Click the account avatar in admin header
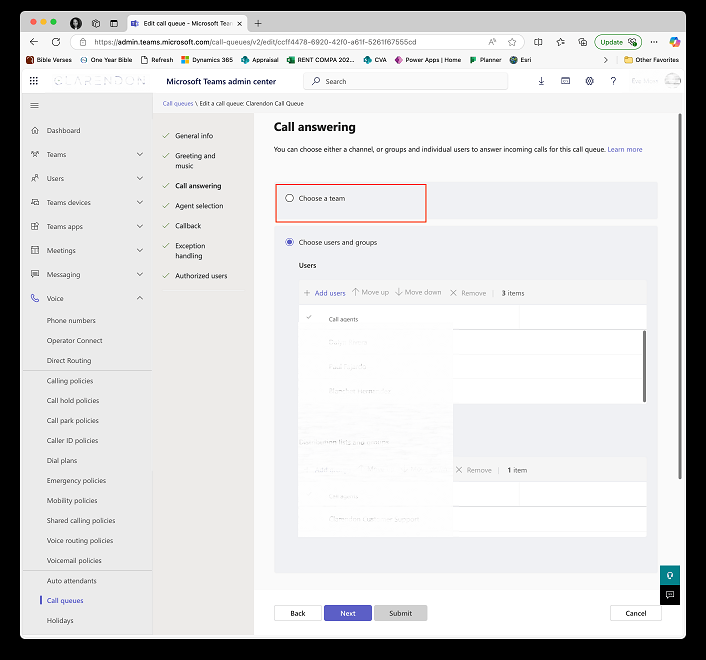This screenshot has width=706, height=660. tap(673, 81)
